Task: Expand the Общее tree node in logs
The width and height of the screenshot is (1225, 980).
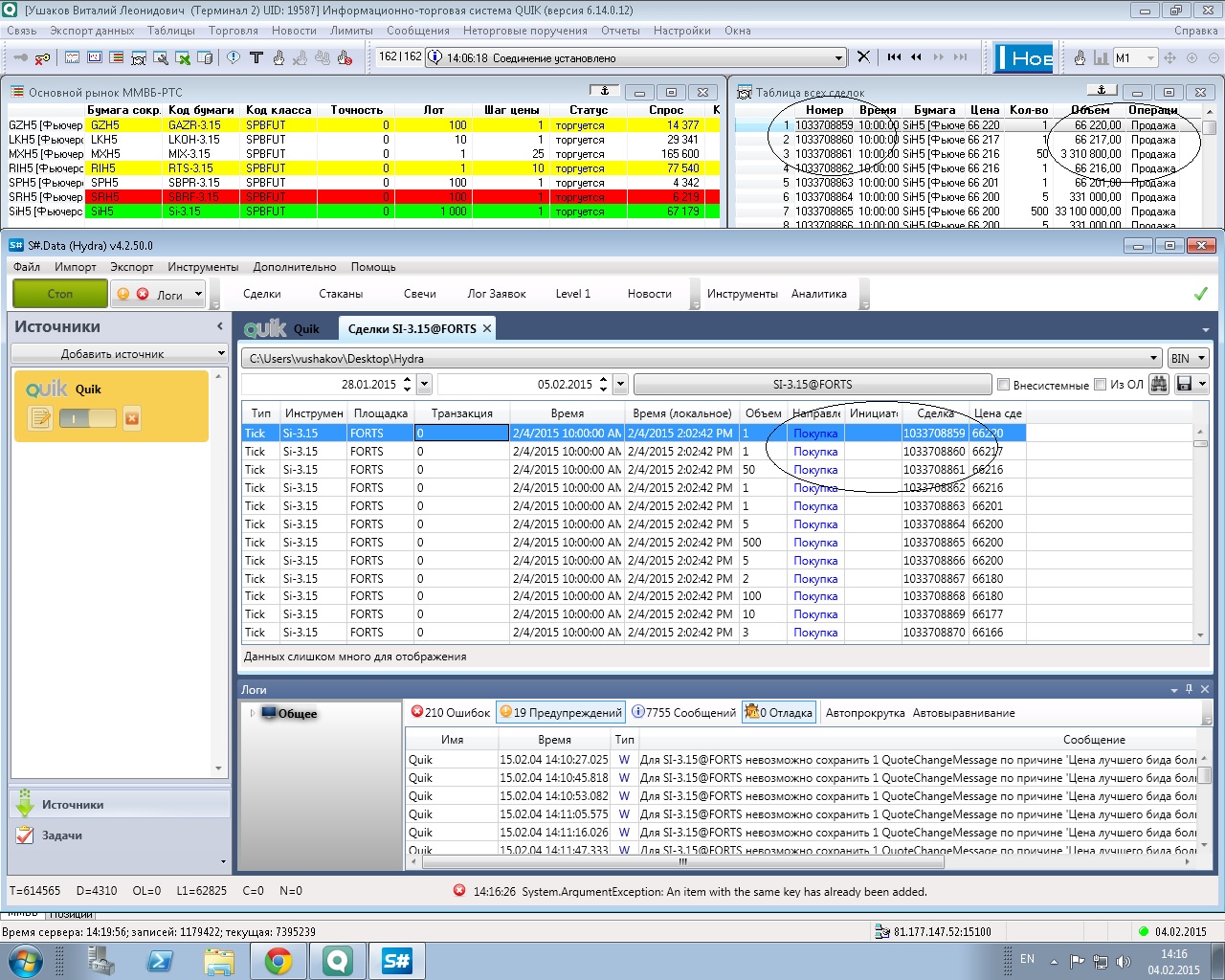Action: click(253, 713)
